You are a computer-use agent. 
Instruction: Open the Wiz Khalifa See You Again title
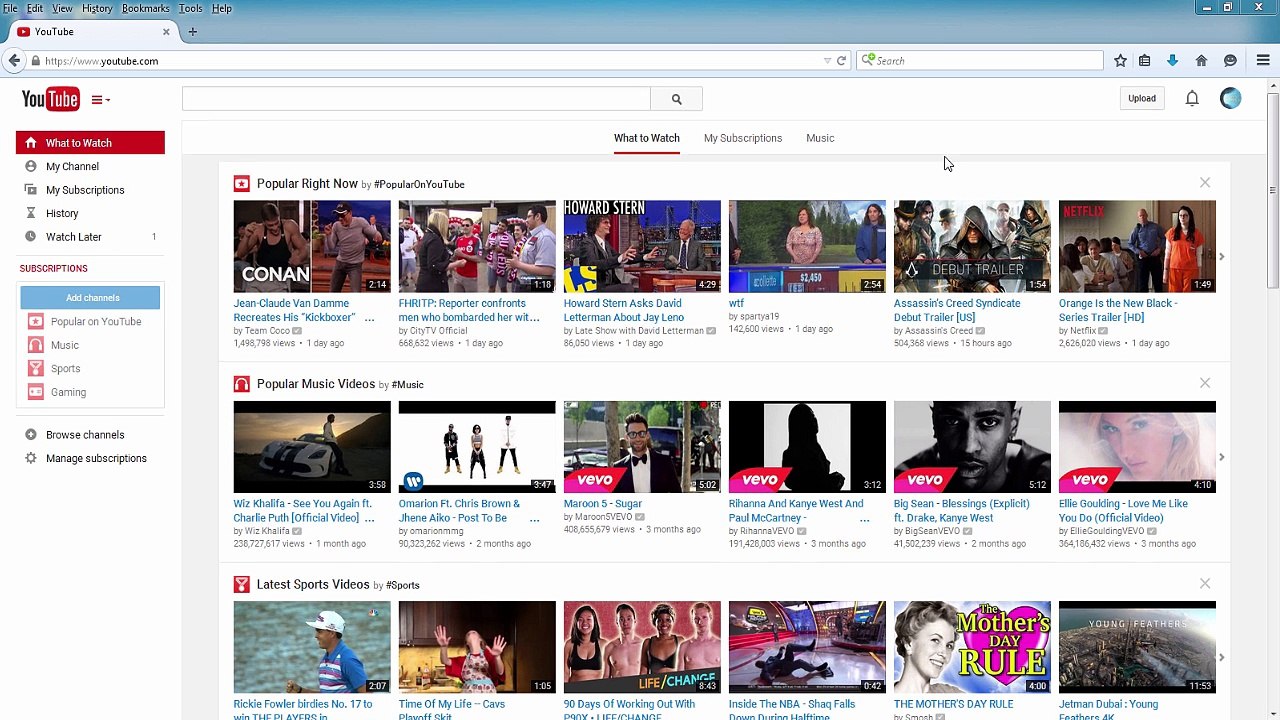[303, 511]
